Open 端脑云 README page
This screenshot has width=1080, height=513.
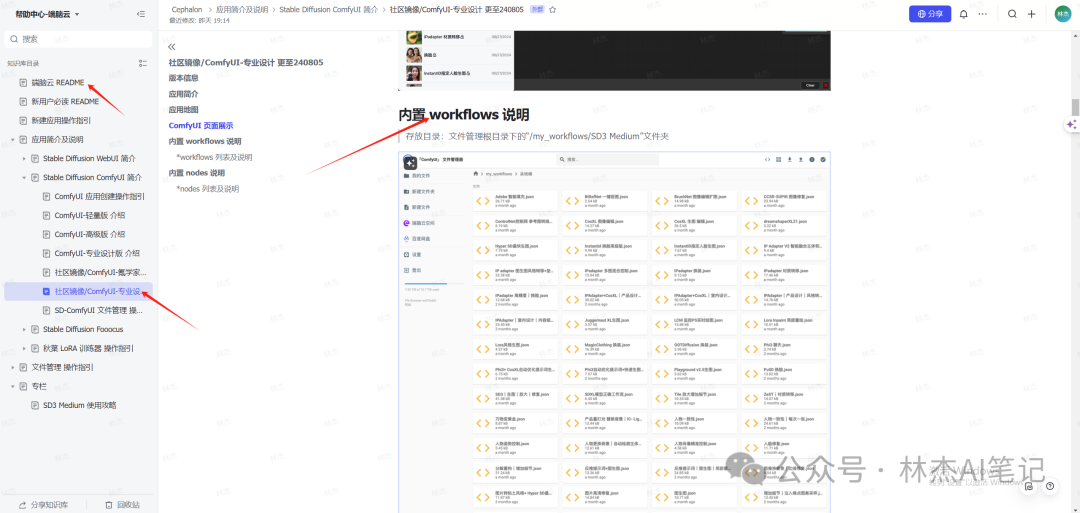pyautogui.click(x=58, y=83)
